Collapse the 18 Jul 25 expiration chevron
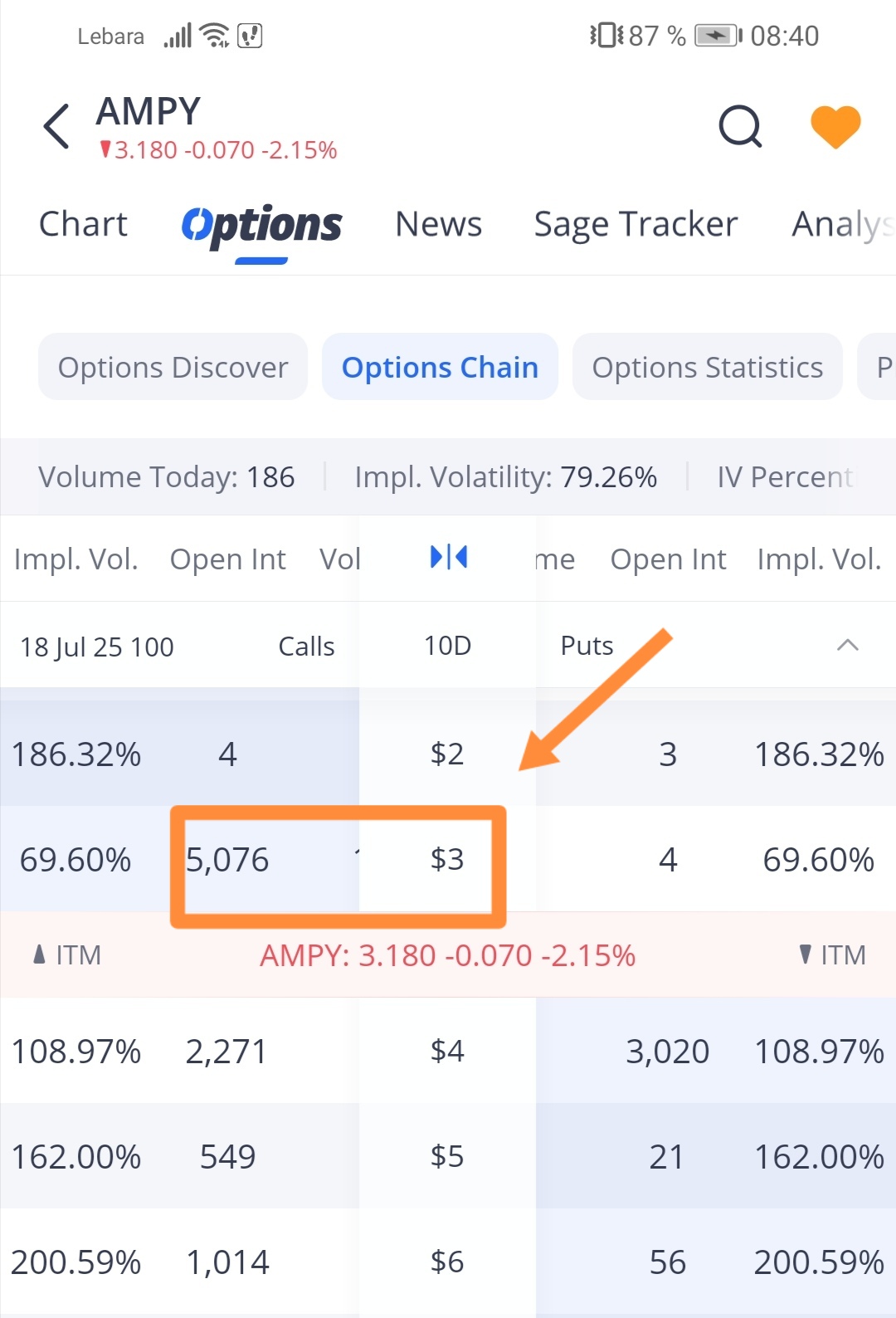Viewport: 896px width, 1318px height. click(x=847, y=646)
